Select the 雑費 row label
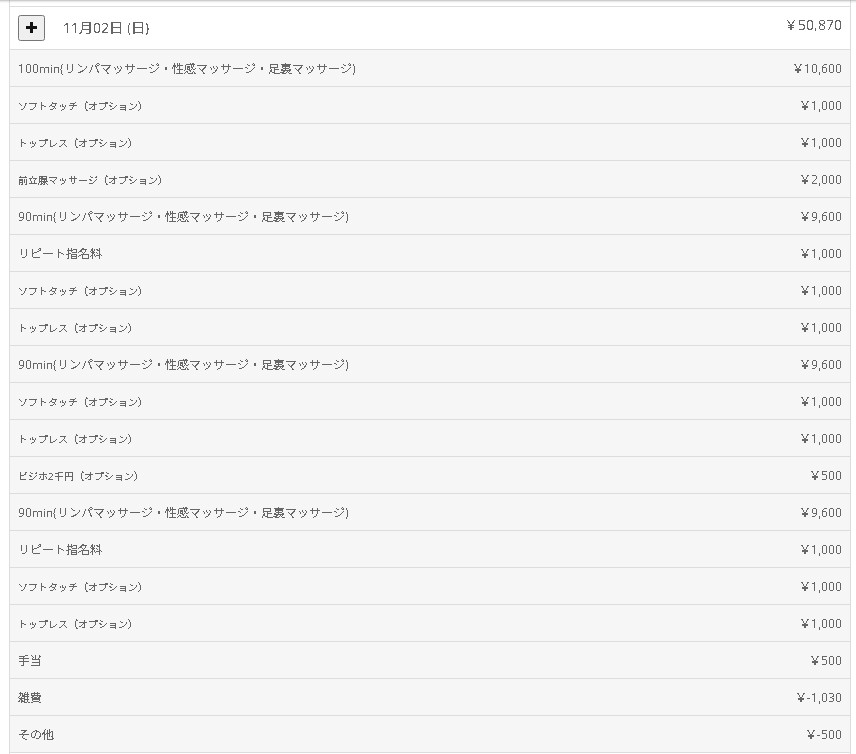Screen dimensions: 856x754 pos(30,698)
